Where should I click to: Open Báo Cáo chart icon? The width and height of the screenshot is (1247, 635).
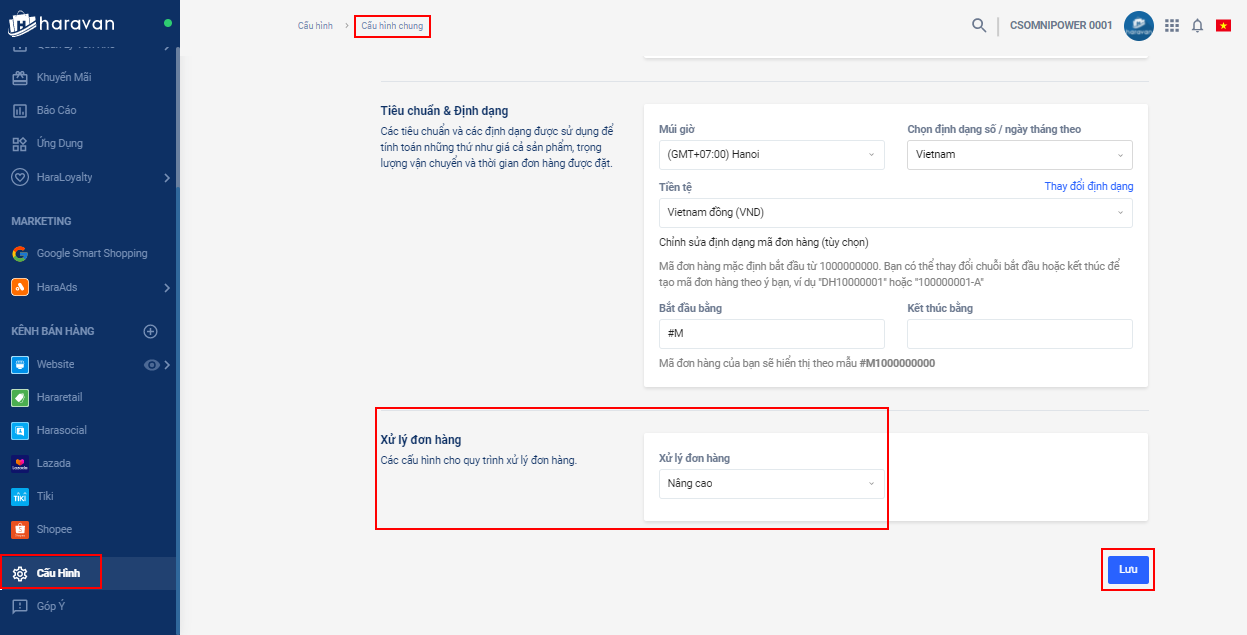(19, 110)
